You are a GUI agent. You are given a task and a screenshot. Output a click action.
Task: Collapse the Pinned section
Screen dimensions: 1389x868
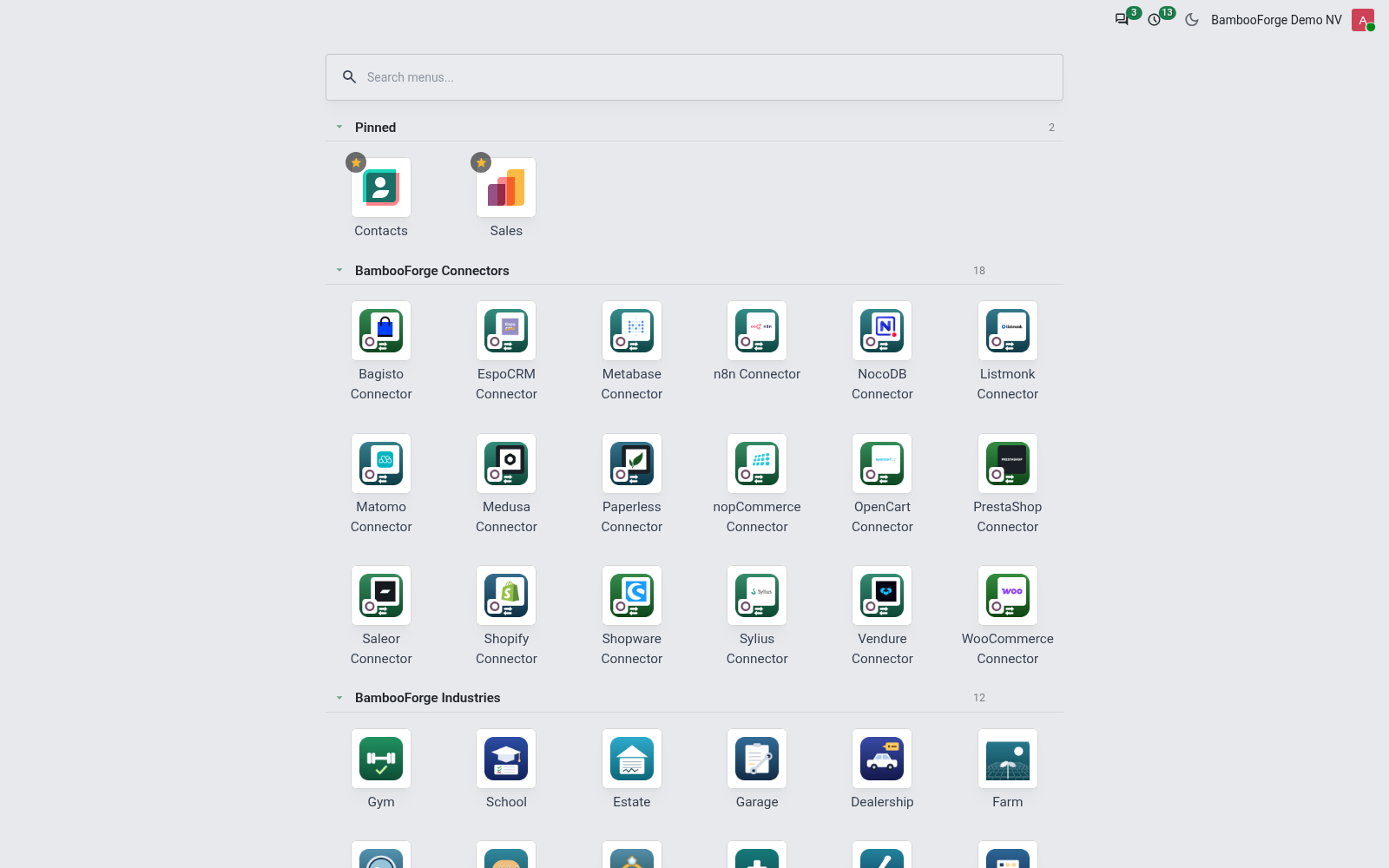coord(339,127)
